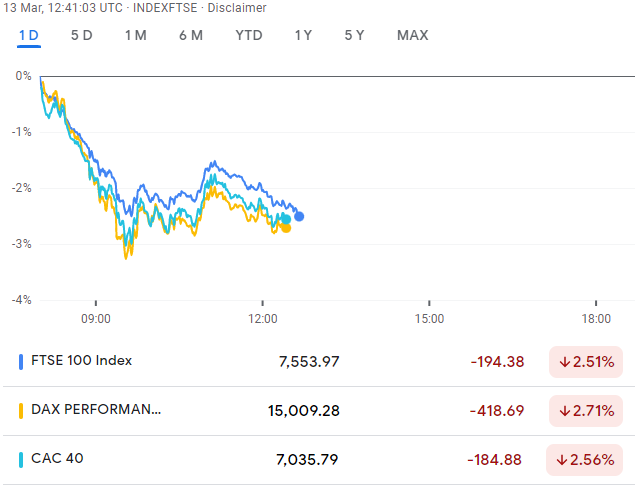Click the blue FTSE endpoint dot on chart
This screenshot has height=494, width=635.
(299, 216)
